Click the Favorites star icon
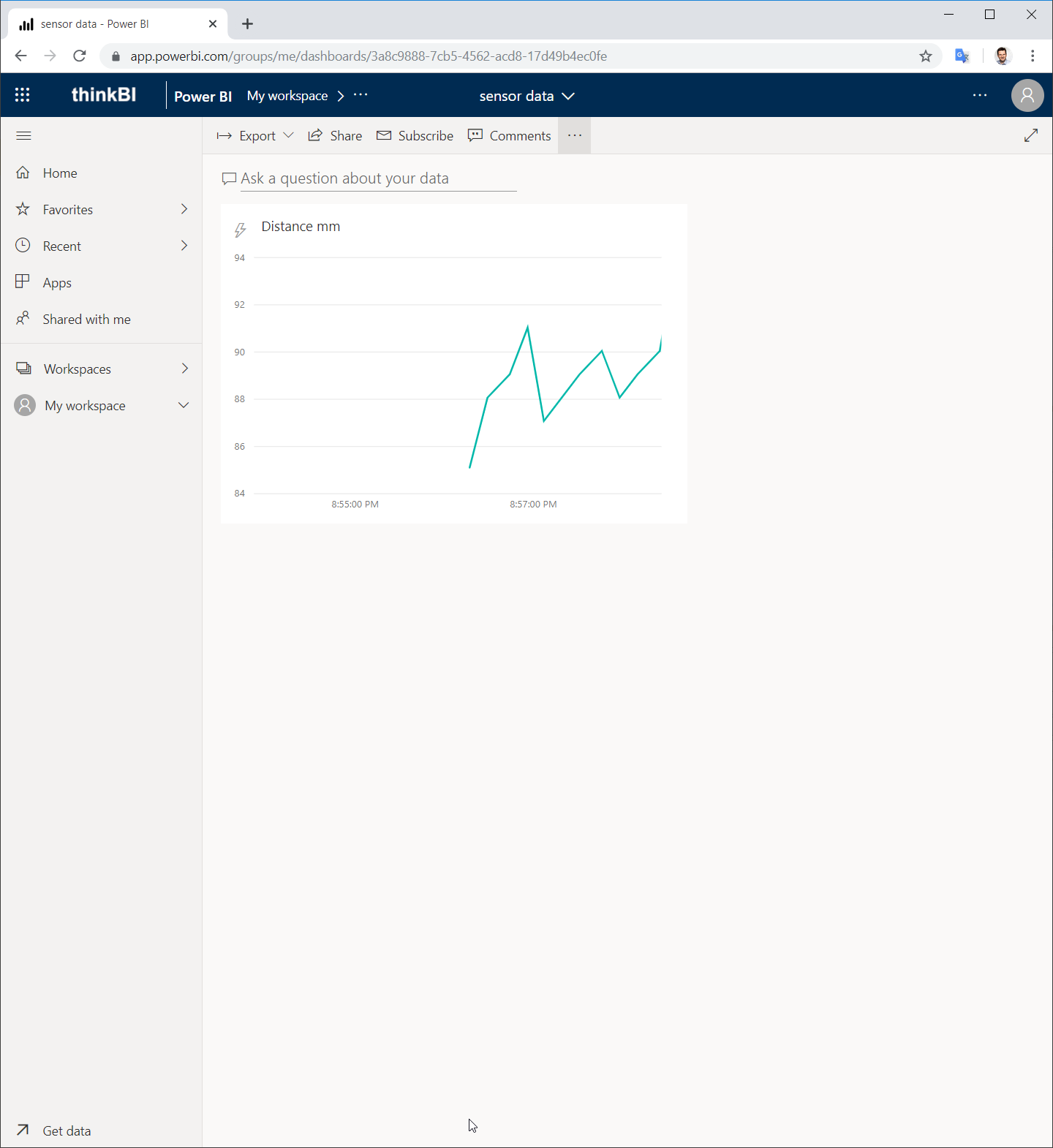The image size is (1053, 1148). coord(23,209)
